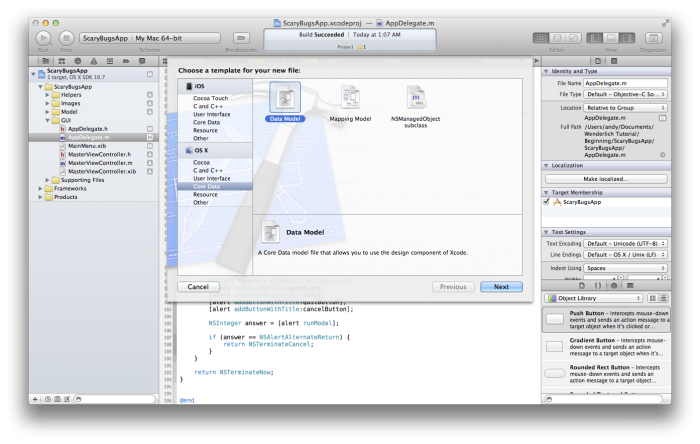Select AppDelegate.h in the navigator
Image resolution: width=700 pixels, height=444 pixels.
(88, 129)
